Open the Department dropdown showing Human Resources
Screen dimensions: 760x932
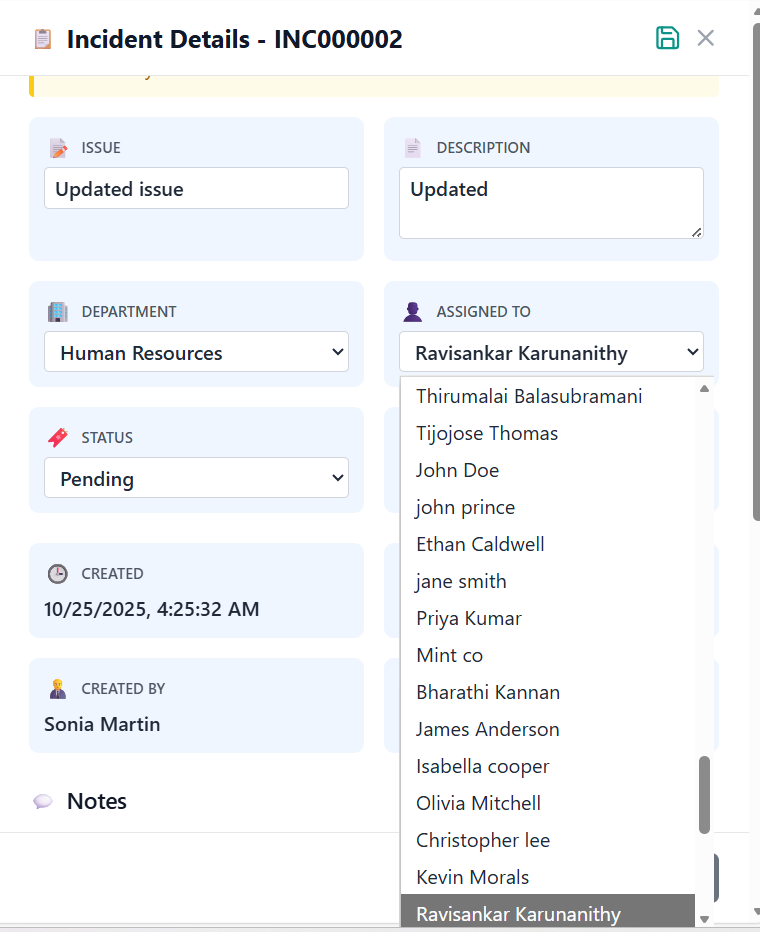click(x=196, y=352)
